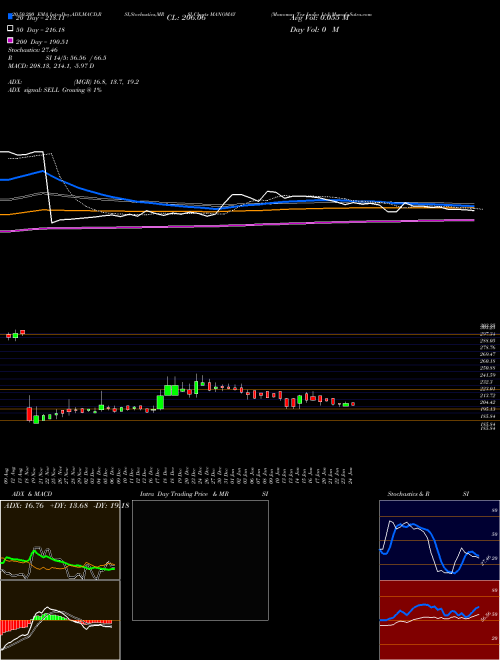Click the "Stochastics: 27.46" reading
This screenshot has height=660, width=500.
pyautogui.click(x=33, y=50)
